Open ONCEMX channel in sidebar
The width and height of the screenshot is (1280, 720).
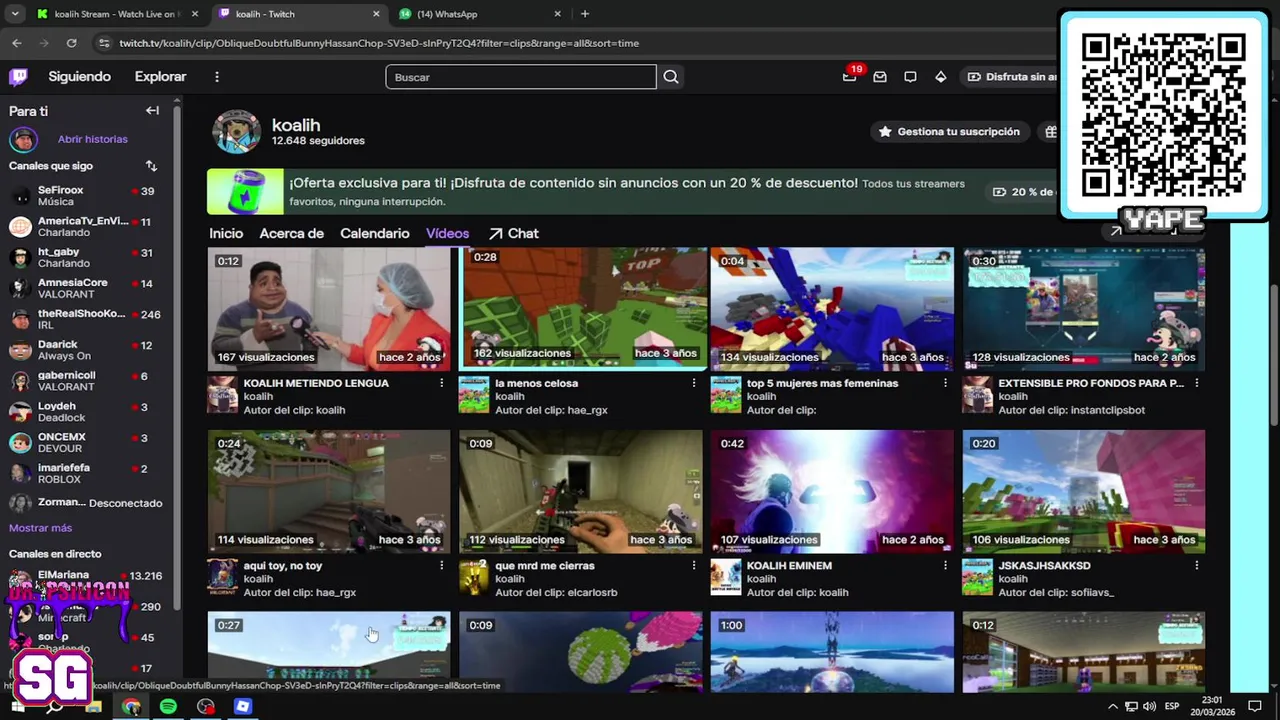[88, 443]
